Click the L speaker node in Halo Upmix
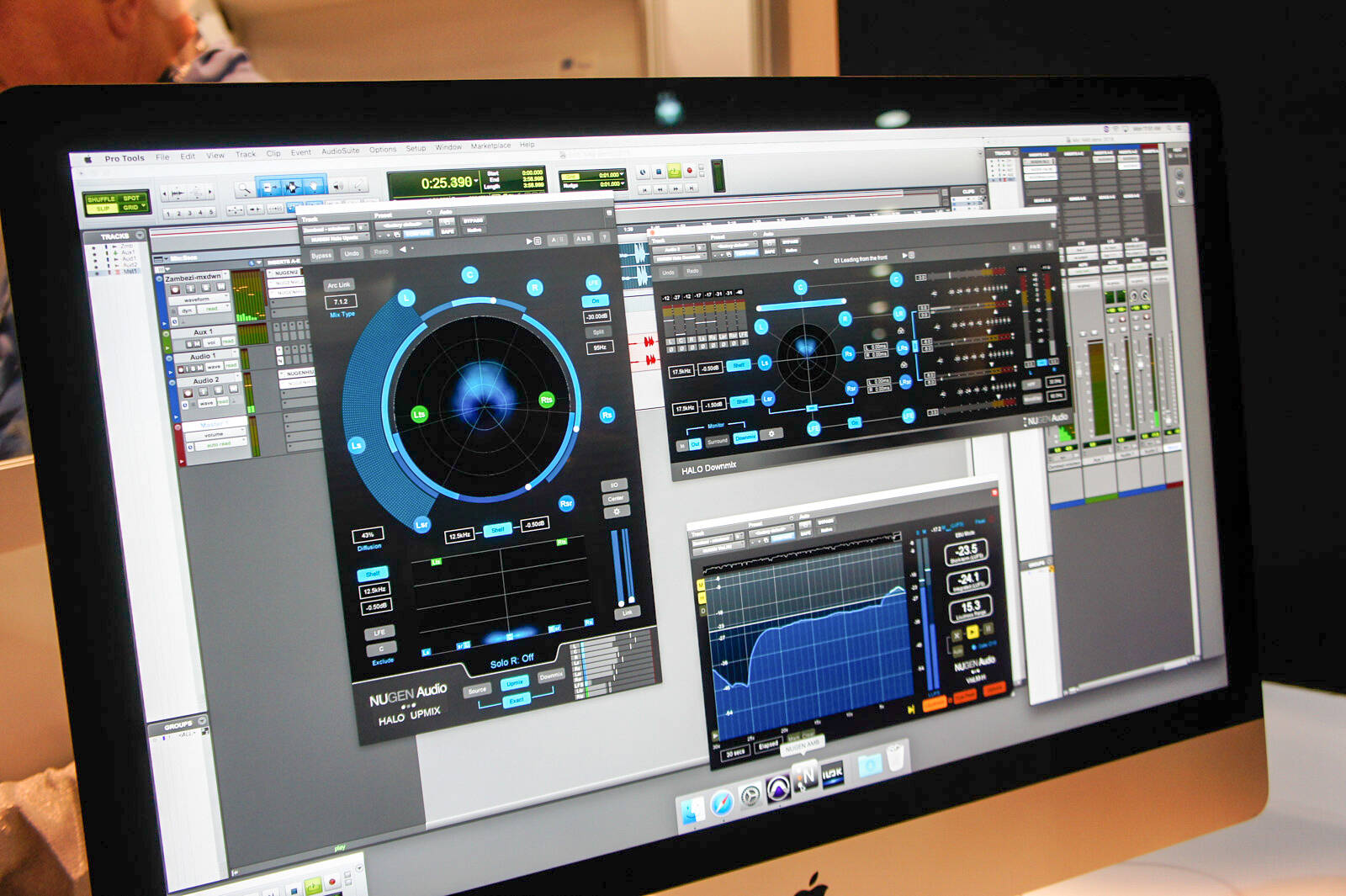The width and height of the screenshot is (1346, 896). tap(406, 298)
